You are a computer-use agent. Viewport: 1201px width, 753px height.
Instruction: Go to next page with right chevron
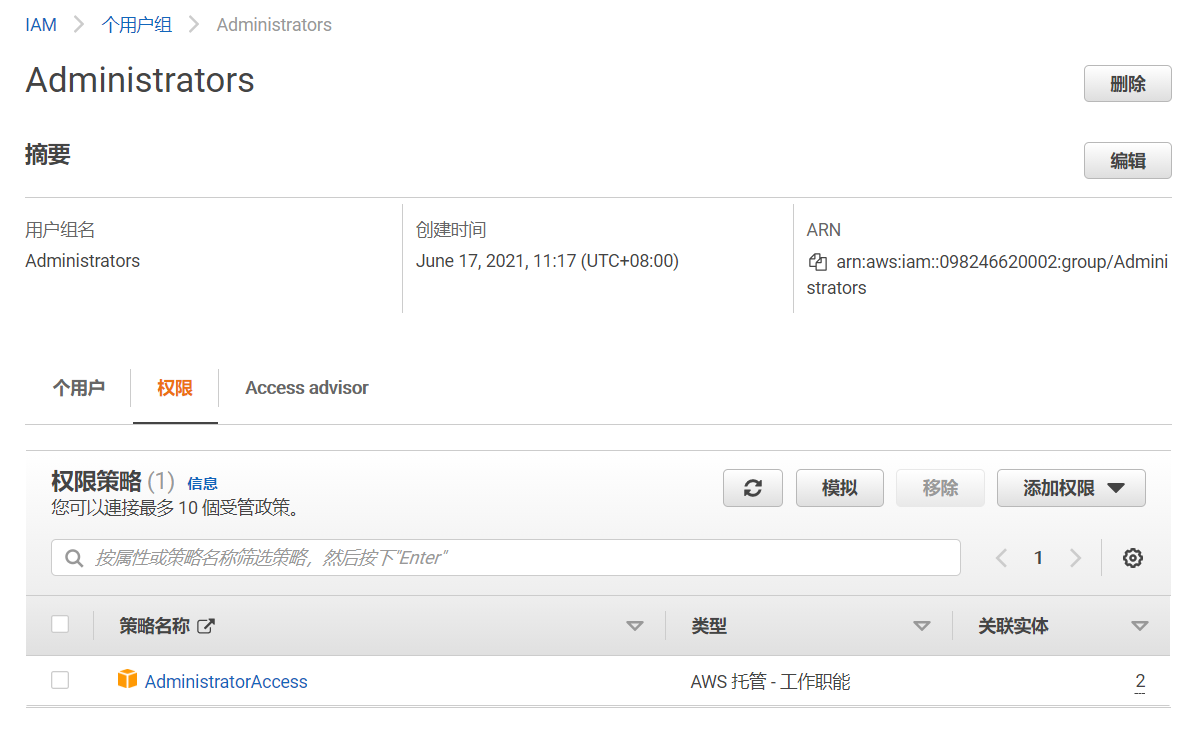tap(1075, 558)
